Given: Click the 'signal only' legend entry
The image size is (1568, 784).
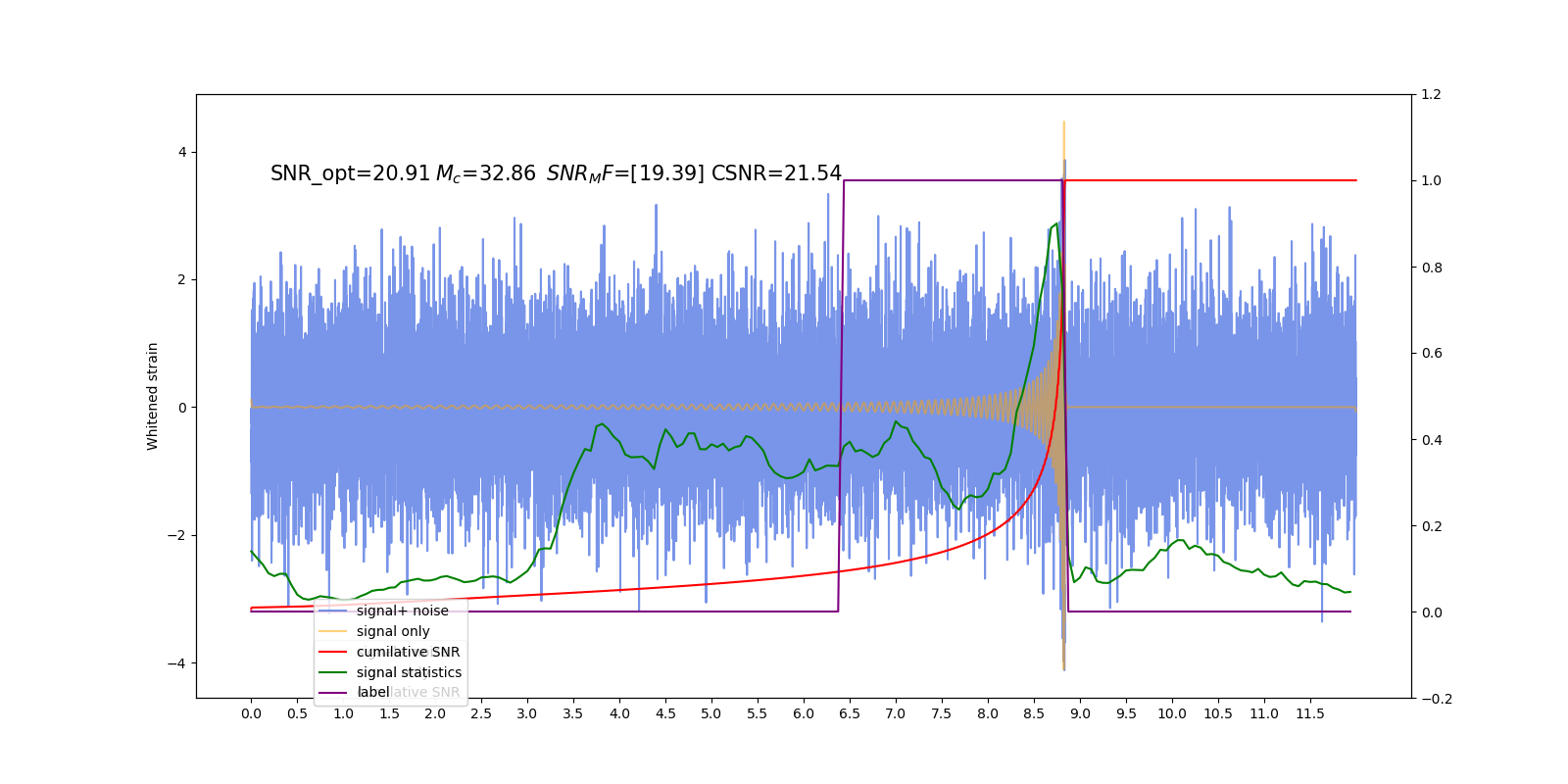Looking at the screenshot, I should coord(393,631).
